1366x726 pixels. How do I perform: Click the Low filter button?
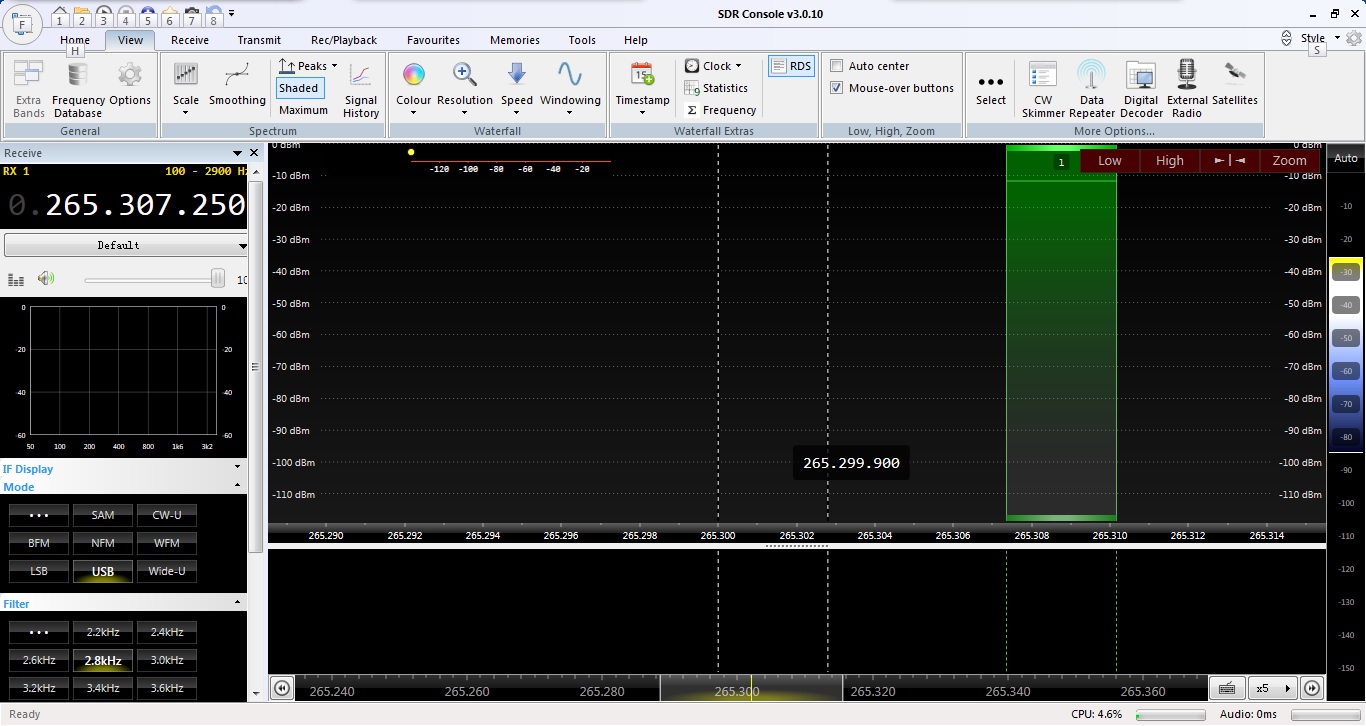click(x=1110, y=160)
